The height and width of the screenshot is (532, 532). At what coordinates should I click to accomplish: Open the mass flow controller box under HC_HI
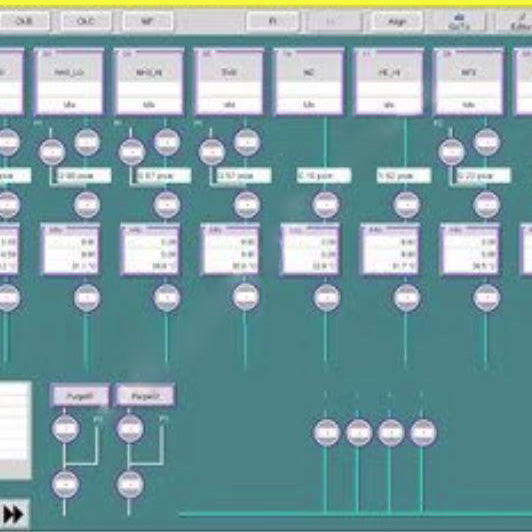(390, 249)
